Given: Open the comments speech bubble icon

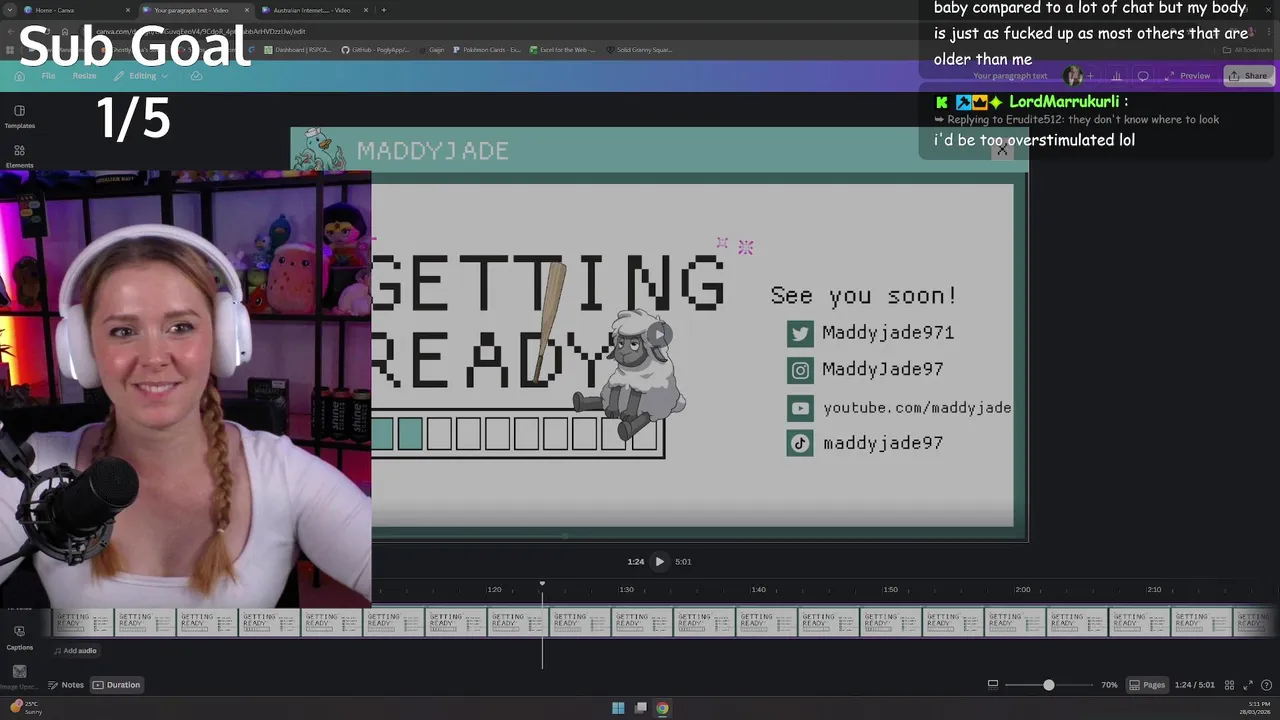Looking at the screenshot, I should (1143, 76).
